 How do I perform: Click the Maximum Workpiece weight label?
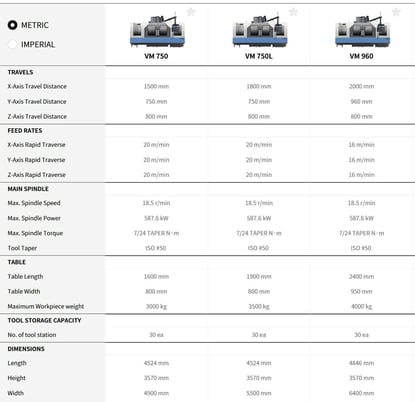click(46, 307)
